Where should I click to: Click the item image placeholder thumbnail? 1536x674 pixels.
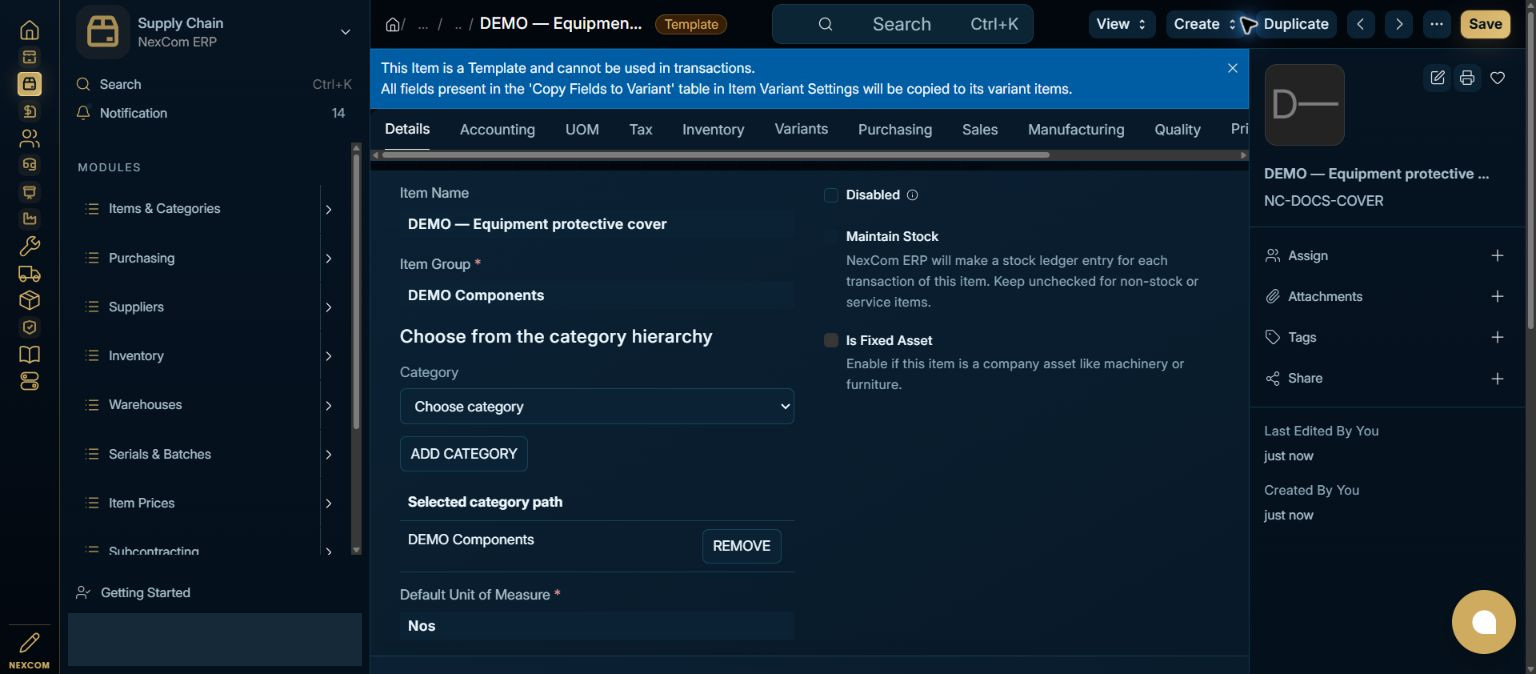(x=1304, y=105)
